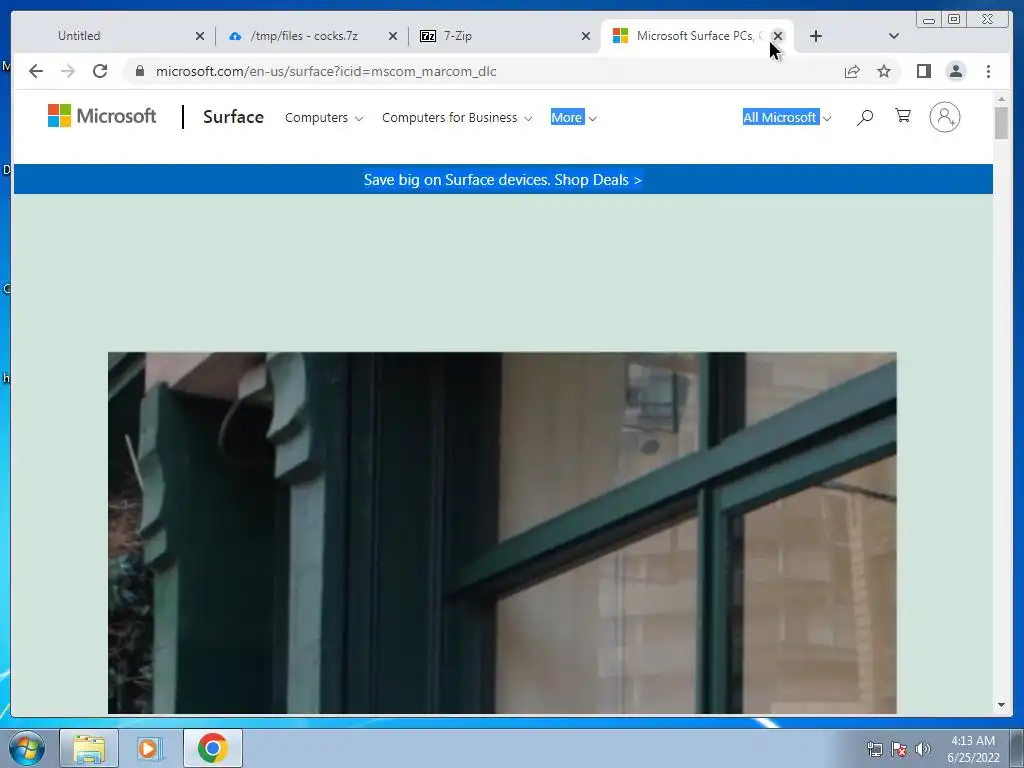Launch Windows Media Player from taskbar
This screenshot has width=1024, height=768.
click(x=150, y=748)
